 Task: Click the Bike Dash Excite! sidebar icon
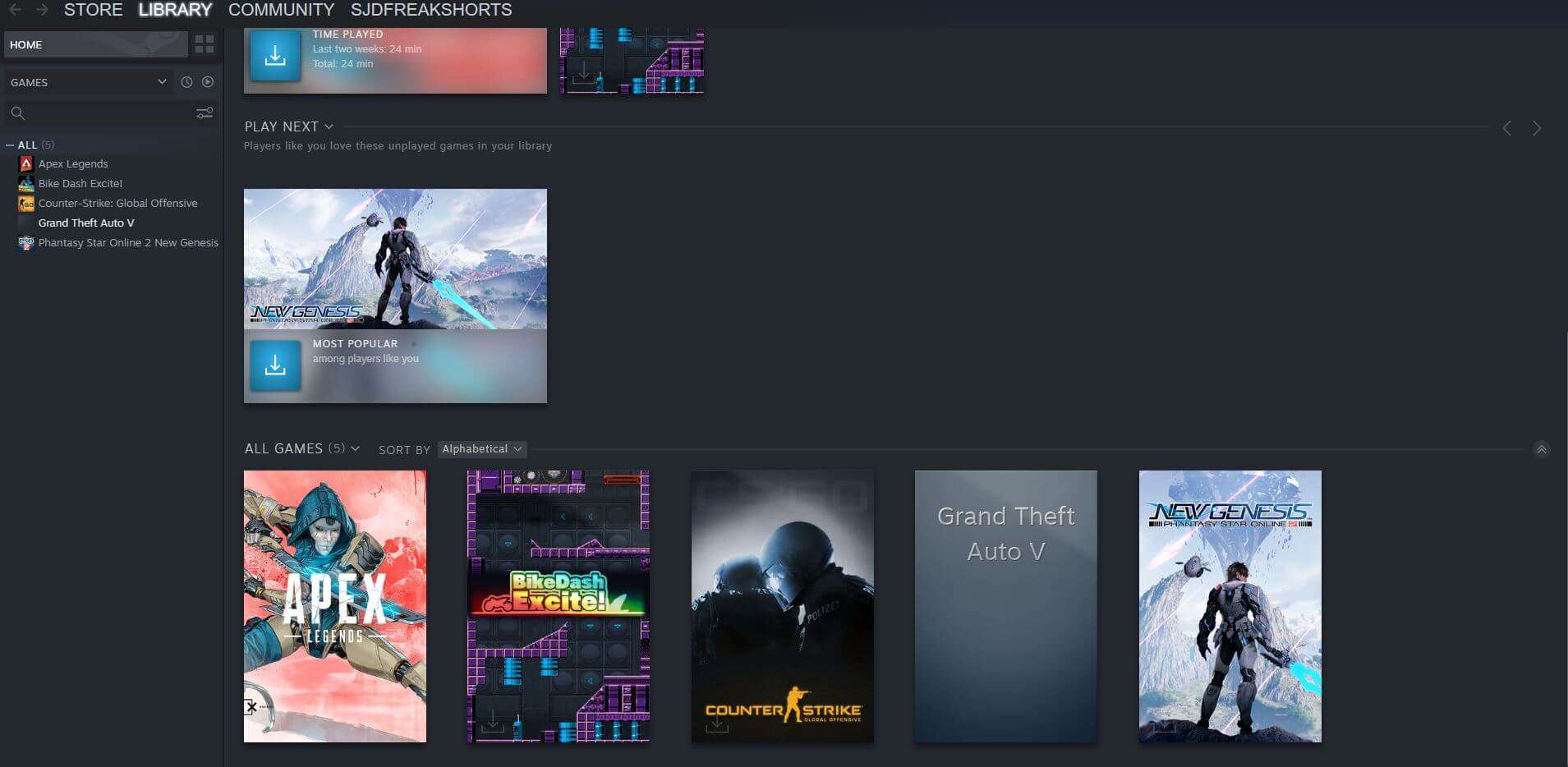pos(26,183)
